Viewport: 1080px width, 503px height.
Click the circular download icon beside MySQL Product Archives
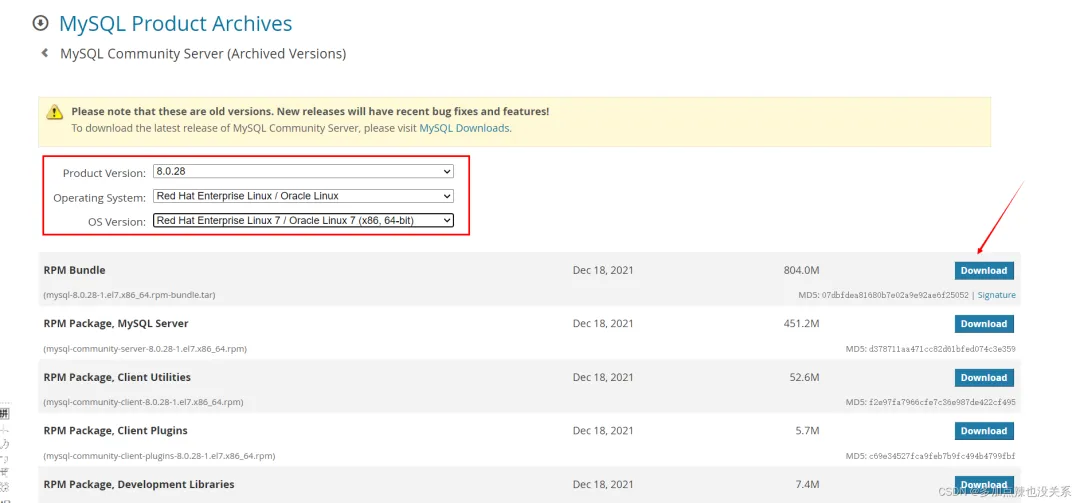click(x=41, y=23)
